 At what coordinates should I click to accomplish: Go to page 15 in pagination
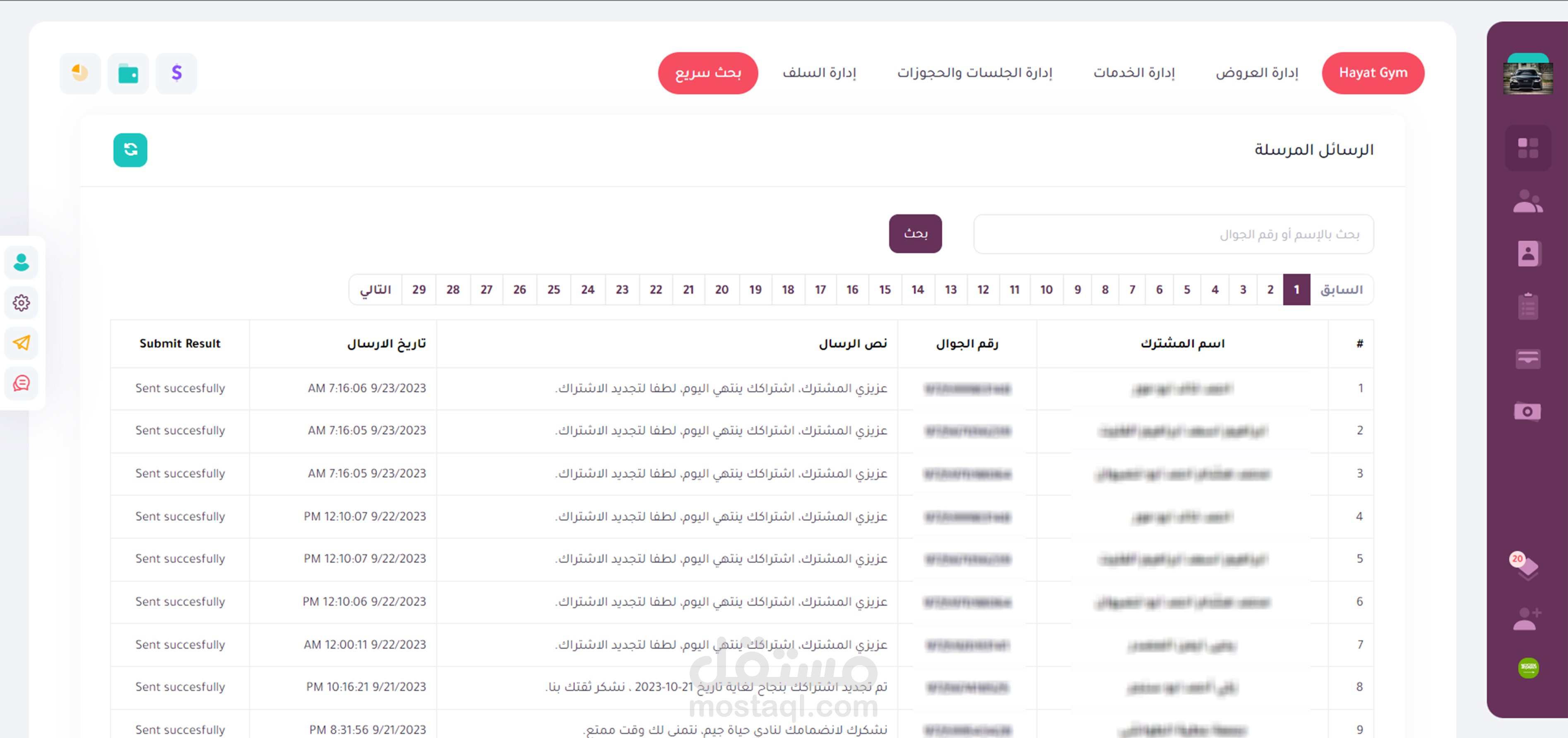(x=885, y=290)
